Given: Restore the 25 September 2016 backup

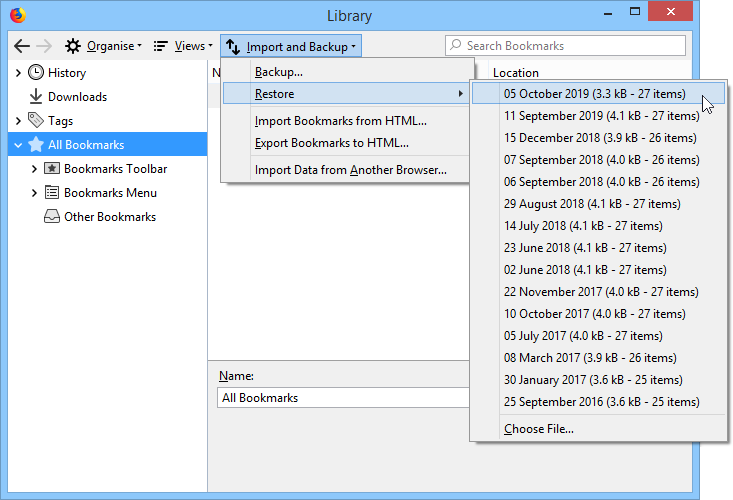Looking at the screenshot, I should [x=598, y=401].
